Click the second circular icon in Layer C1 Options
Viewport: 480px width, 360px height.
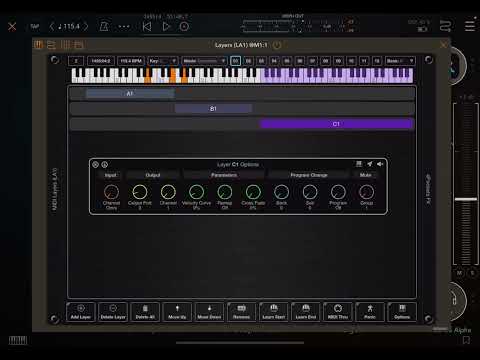click(x=104, y=164)
